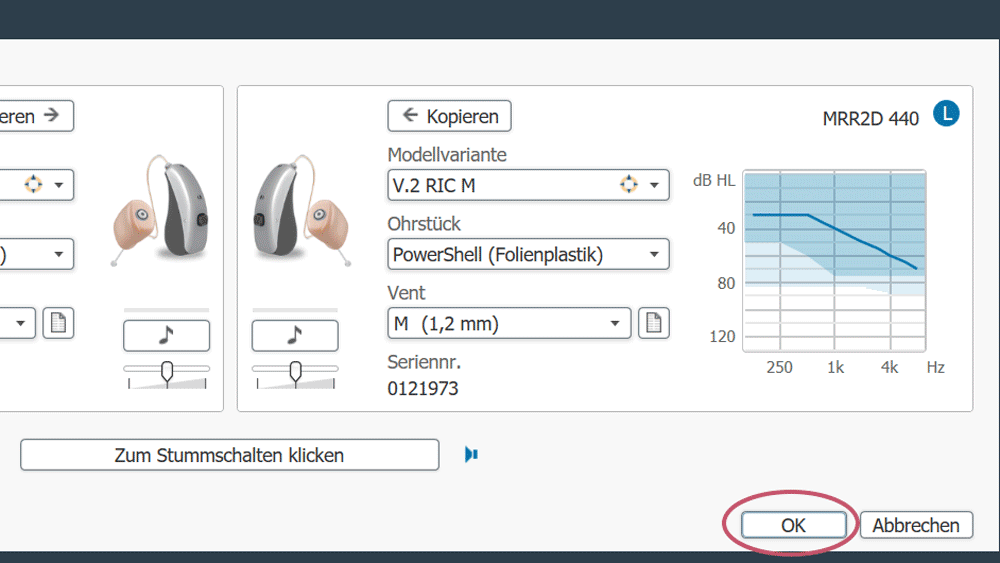
Task: Click the right volume slider handle
Action: (x=295, y=371)
